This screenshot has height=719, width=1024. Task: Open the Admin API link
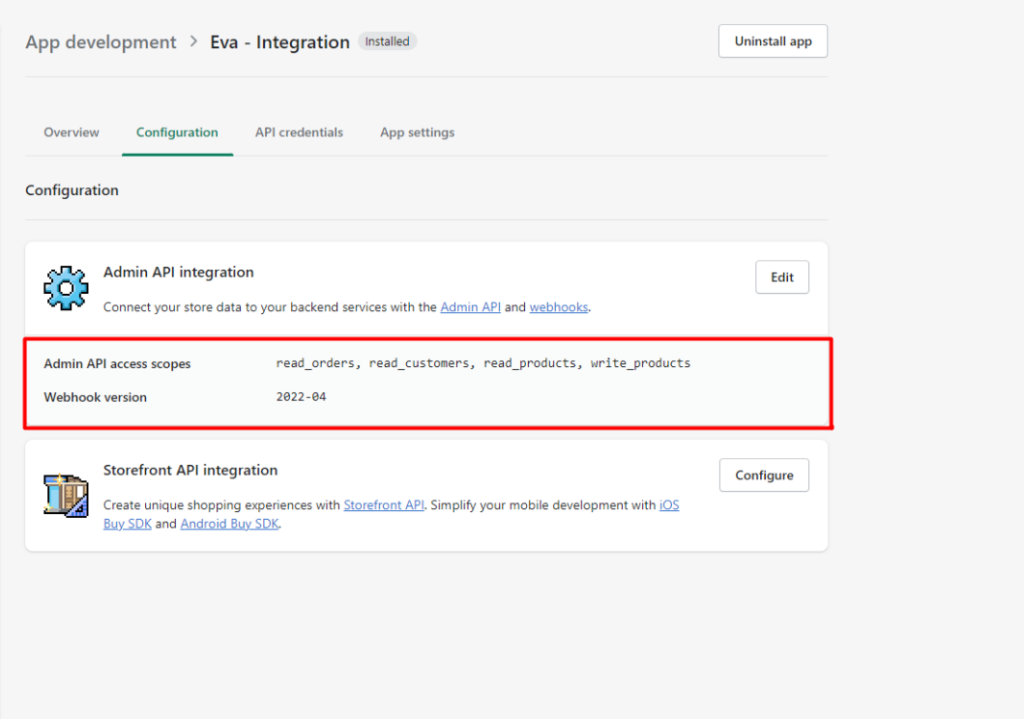[470, 307]
